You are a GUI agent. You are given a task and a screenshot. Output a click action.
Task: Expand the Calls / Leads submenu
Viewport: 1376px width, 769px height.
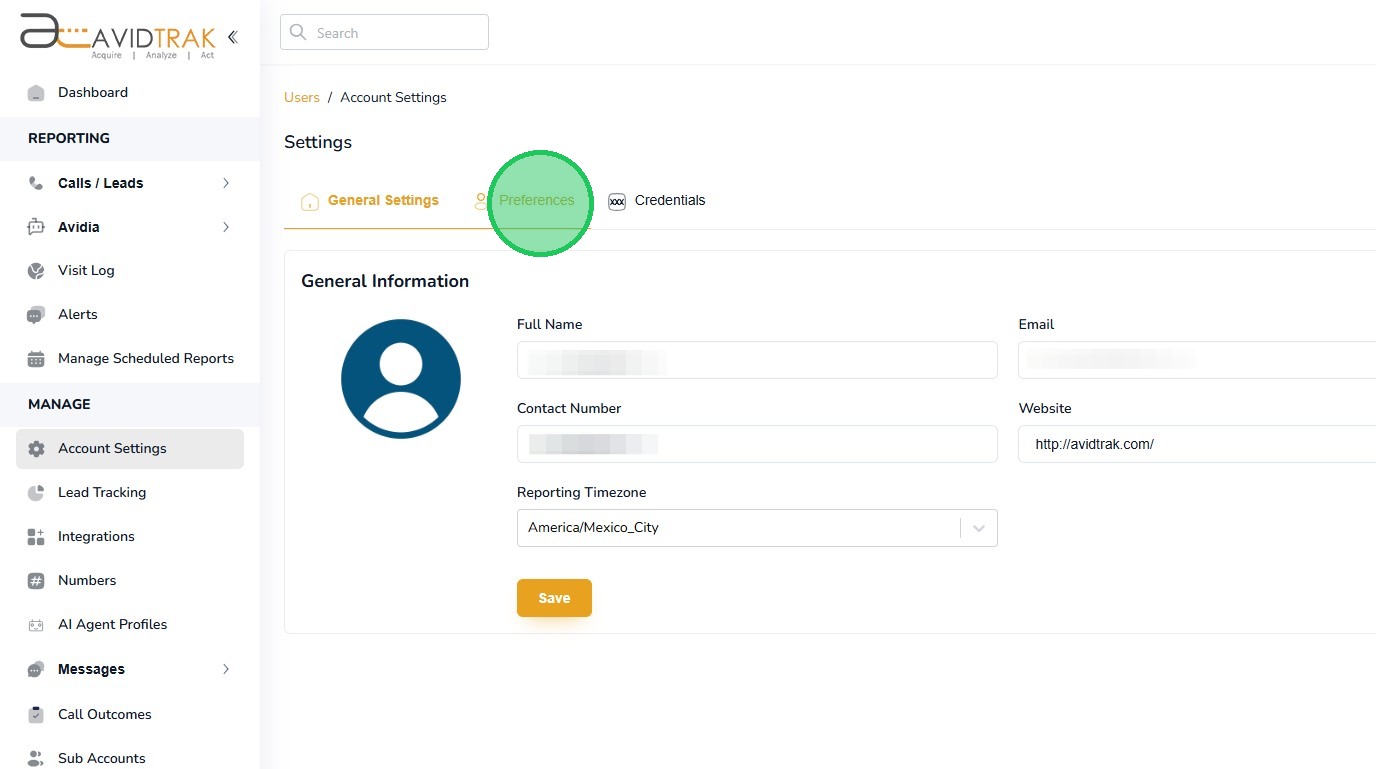tap(226, 183)
